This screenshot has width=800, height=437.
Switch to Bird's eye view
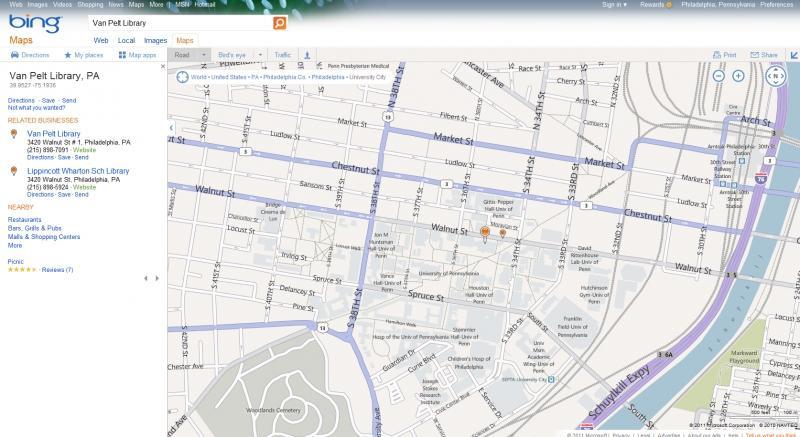point(232,55)
